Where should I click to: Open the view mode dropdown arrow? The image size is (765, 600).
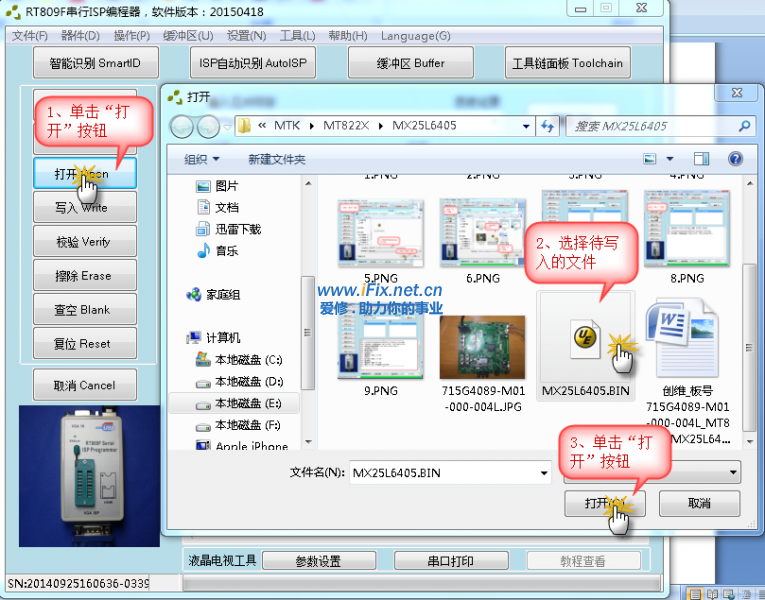click(670, 159)
